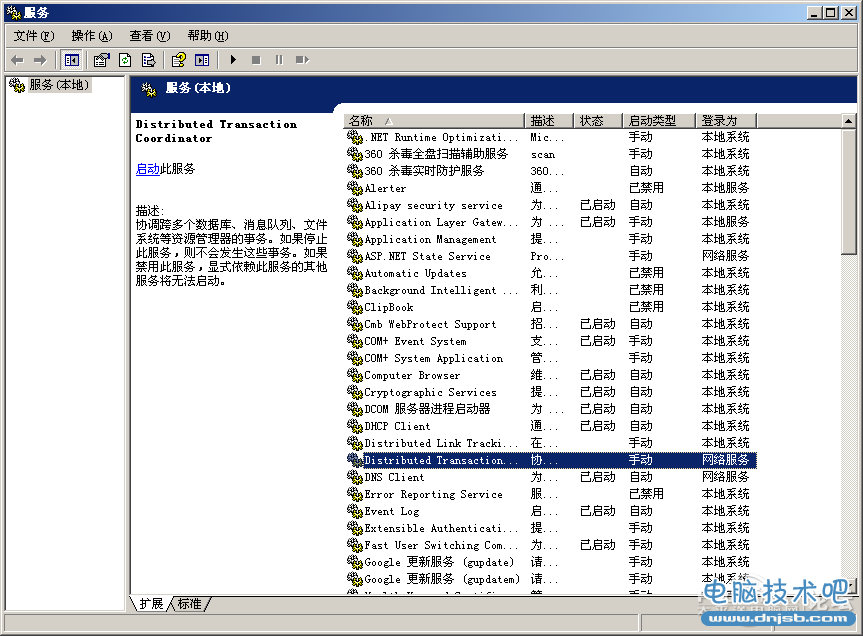Image resolution: width=863 pixels, height=636 pixels.
Task: Toggle the console tree show/hide icon
Action: 72,60
